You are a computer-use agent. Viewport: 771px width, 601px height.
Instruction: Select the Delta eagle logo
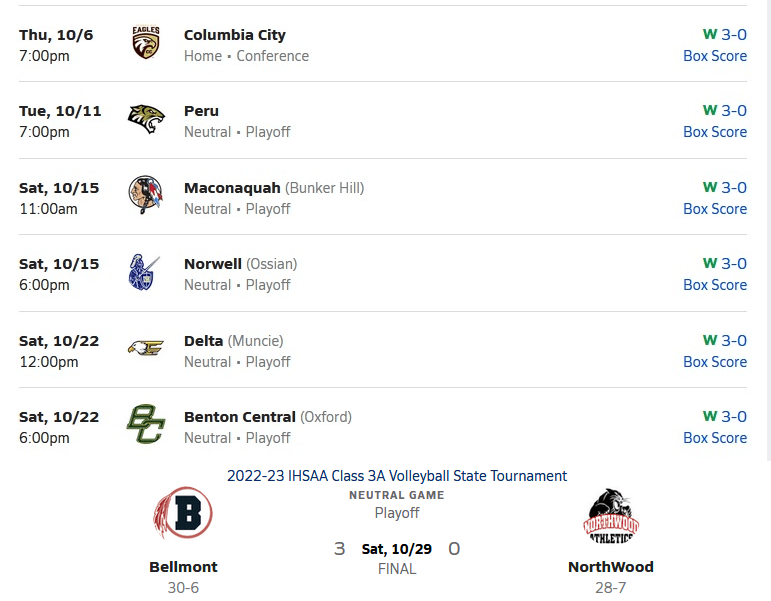(146, 349)
